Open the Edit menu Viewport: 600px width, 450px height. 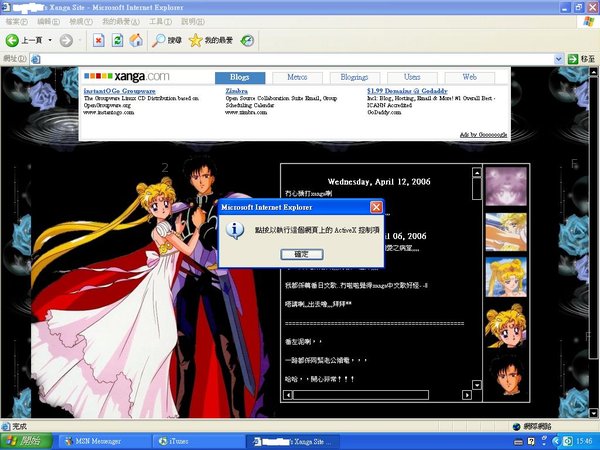48,22
